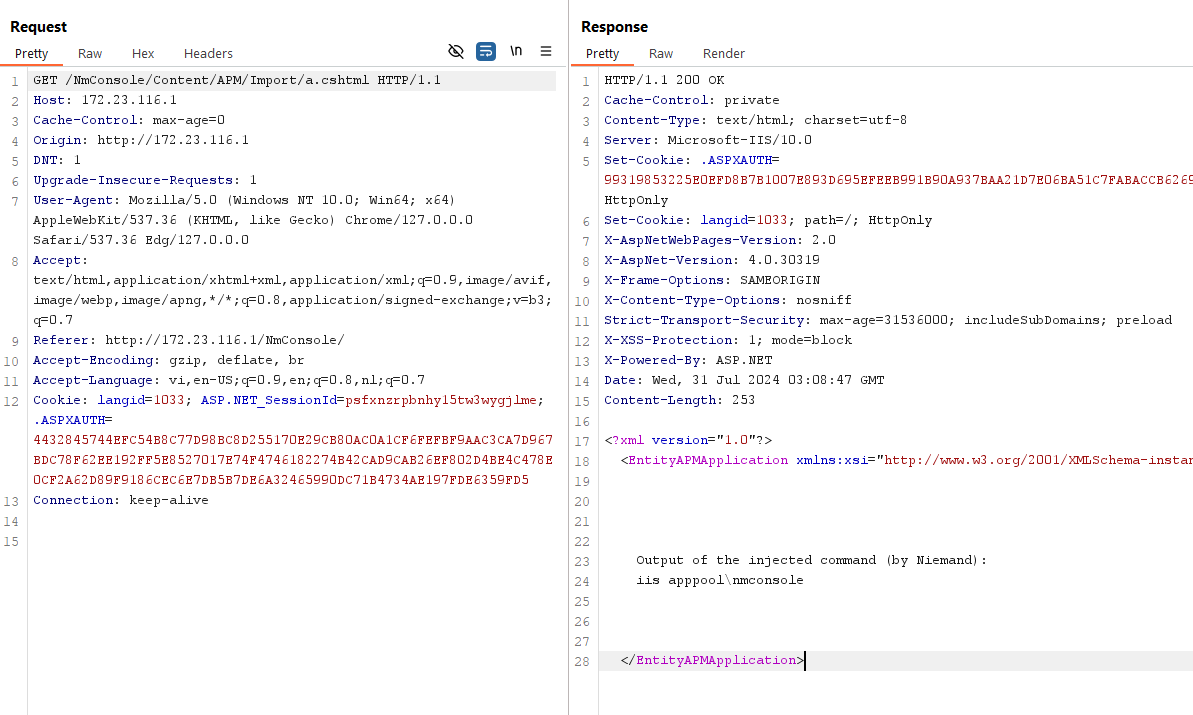The height and width of the screenshot is (715, 1193).
Task: Click the Strict-Transport-Security header
Action: click(x=888, y=320)
